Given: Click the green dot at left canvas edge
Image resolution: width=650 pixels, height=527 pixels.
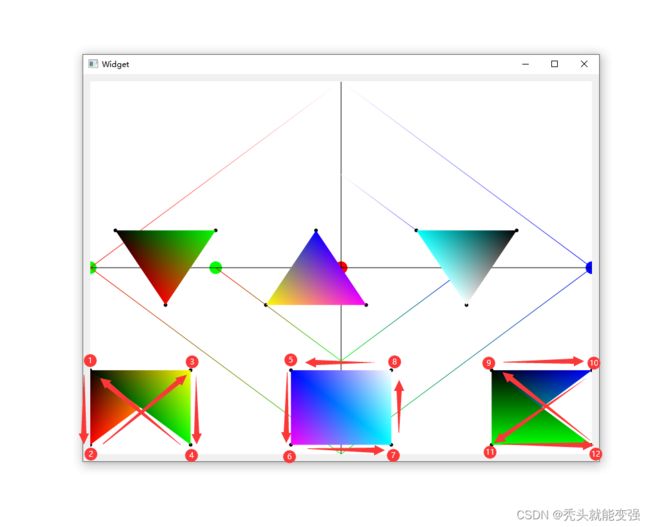Looking at the screenshot, I should pyautogui.click(x=93, y=267).
